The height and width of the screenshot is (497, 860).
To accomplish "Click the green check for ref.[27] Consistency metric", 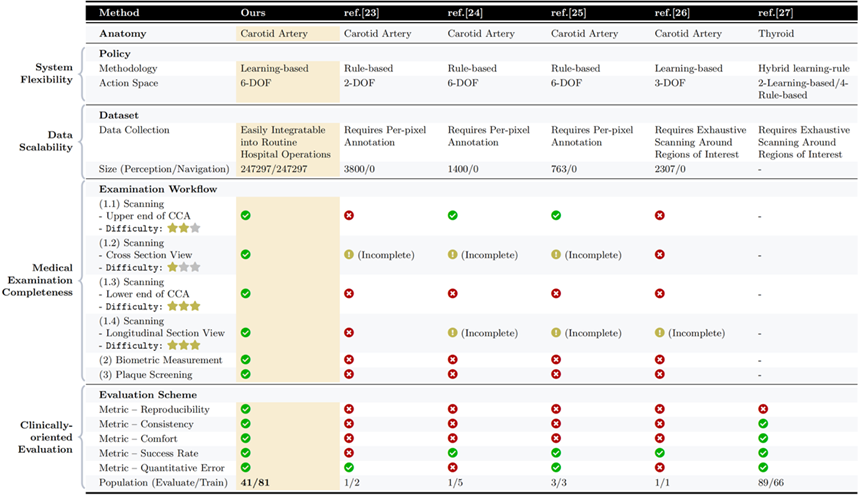I will click(764, 424).
